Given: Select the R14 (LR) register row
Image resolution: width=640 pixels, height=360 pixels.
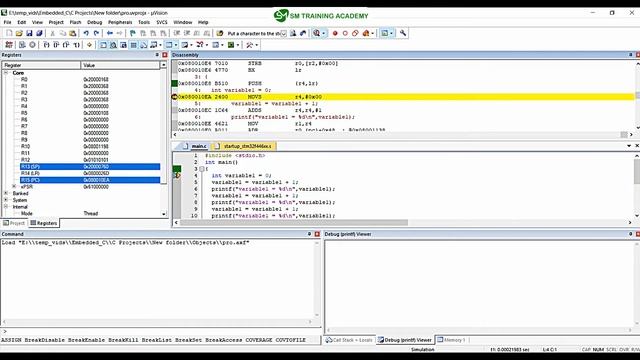Looking at the screenshot, I should click(90, 173).
